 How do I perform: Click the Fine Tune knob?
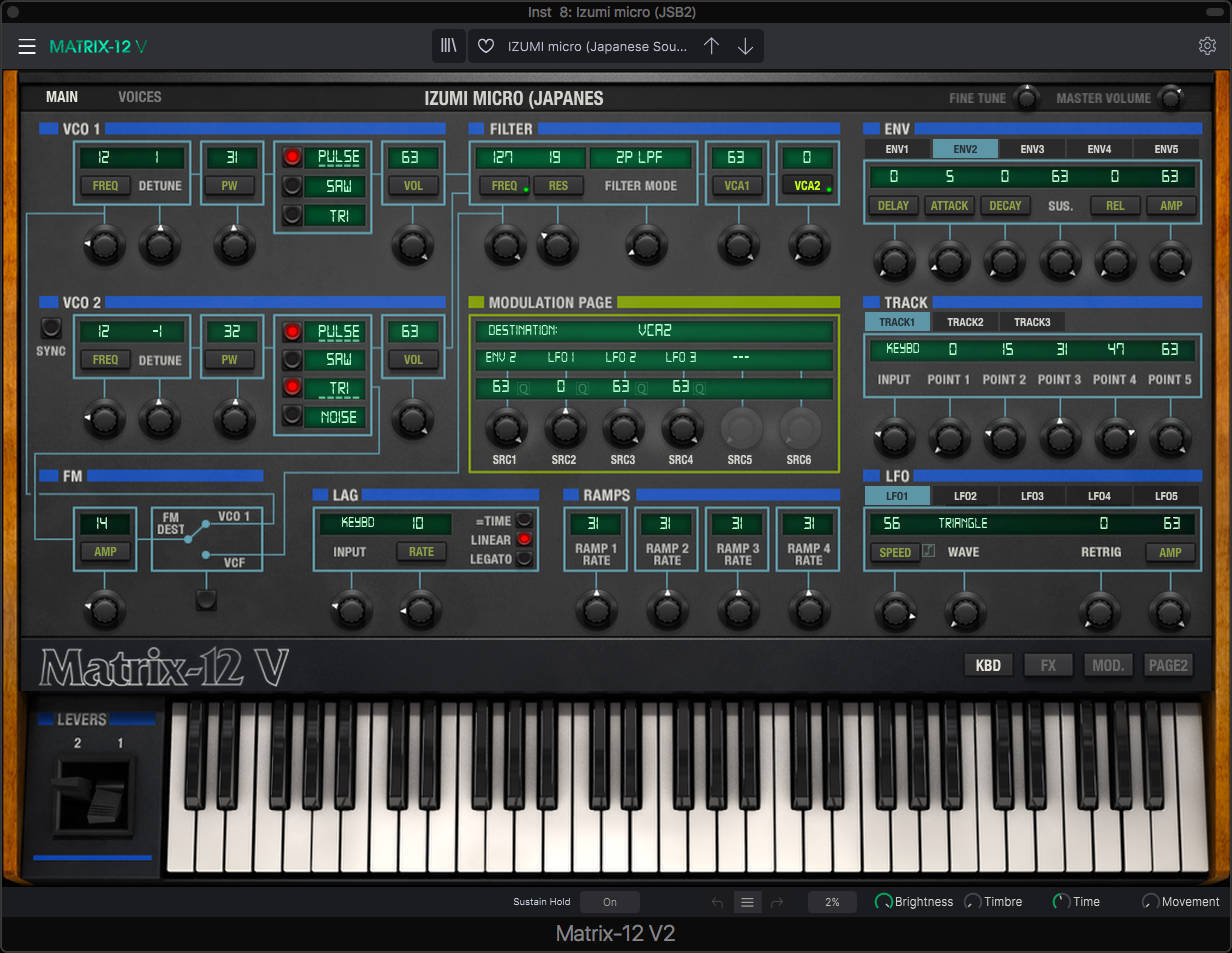[x=1026, y=98]
